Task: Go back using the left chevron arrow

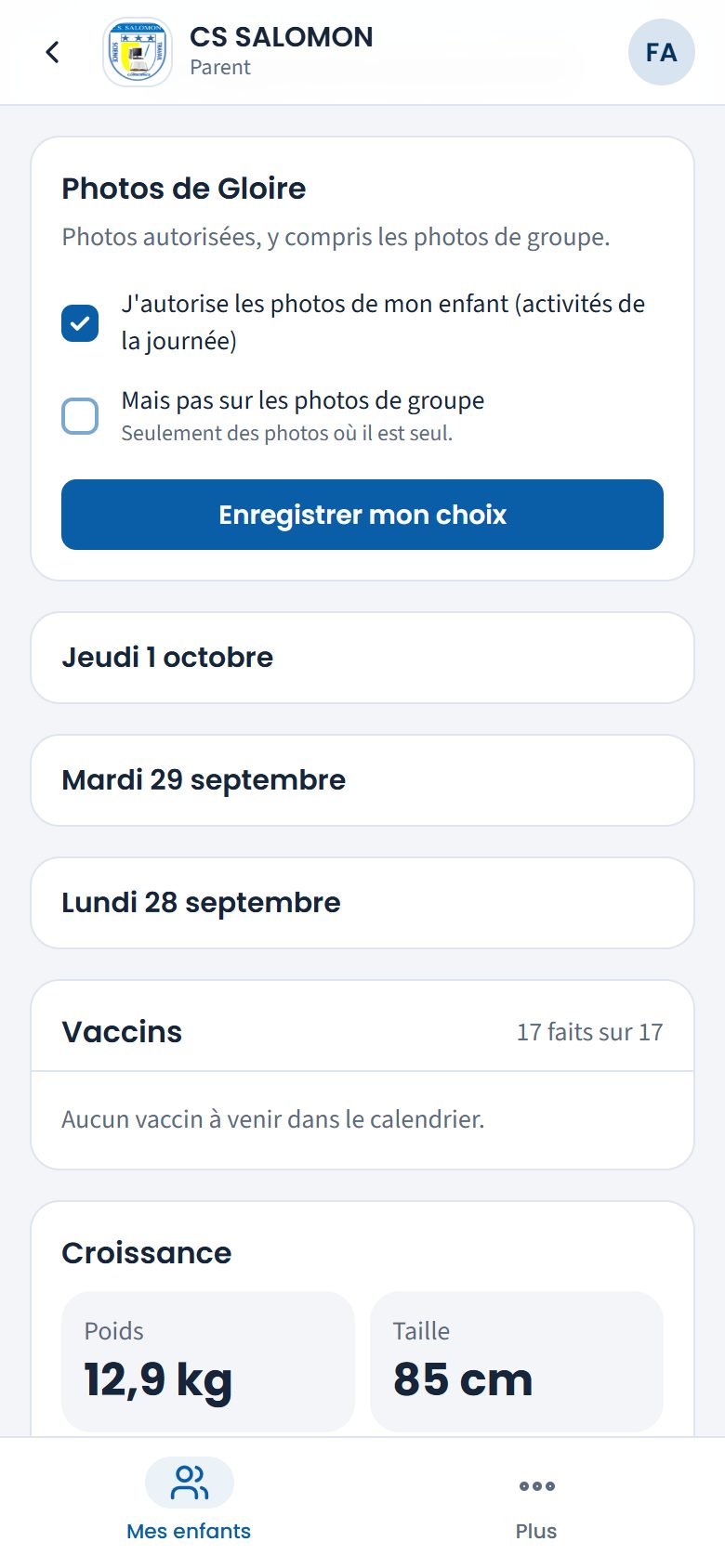Action: [53, 52]
